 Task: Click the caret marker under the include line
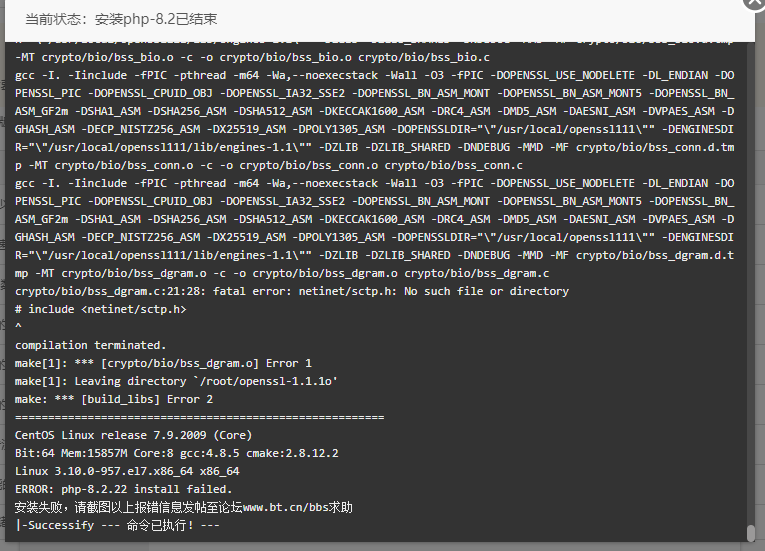point(18,326)
